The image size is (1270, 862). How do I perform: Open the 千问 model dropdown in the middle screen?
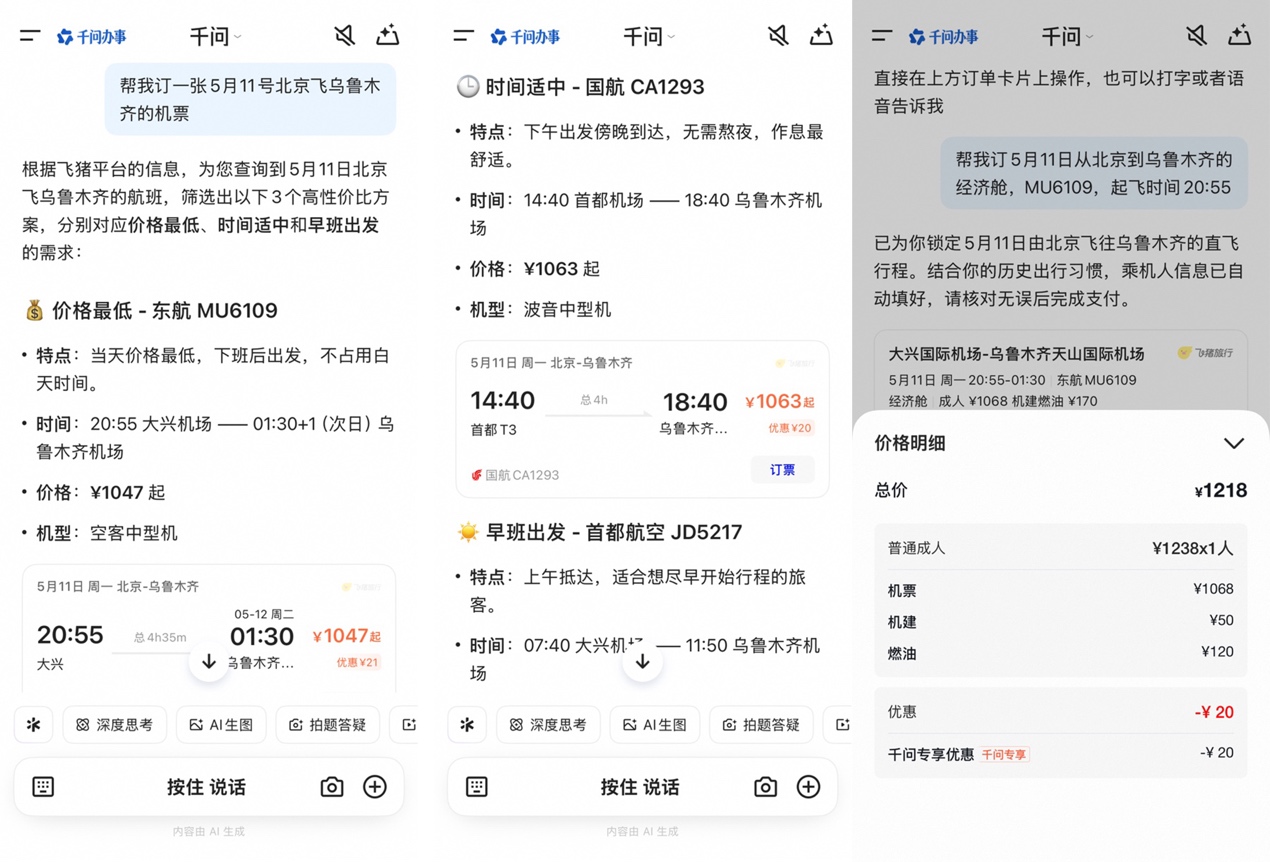648,37
